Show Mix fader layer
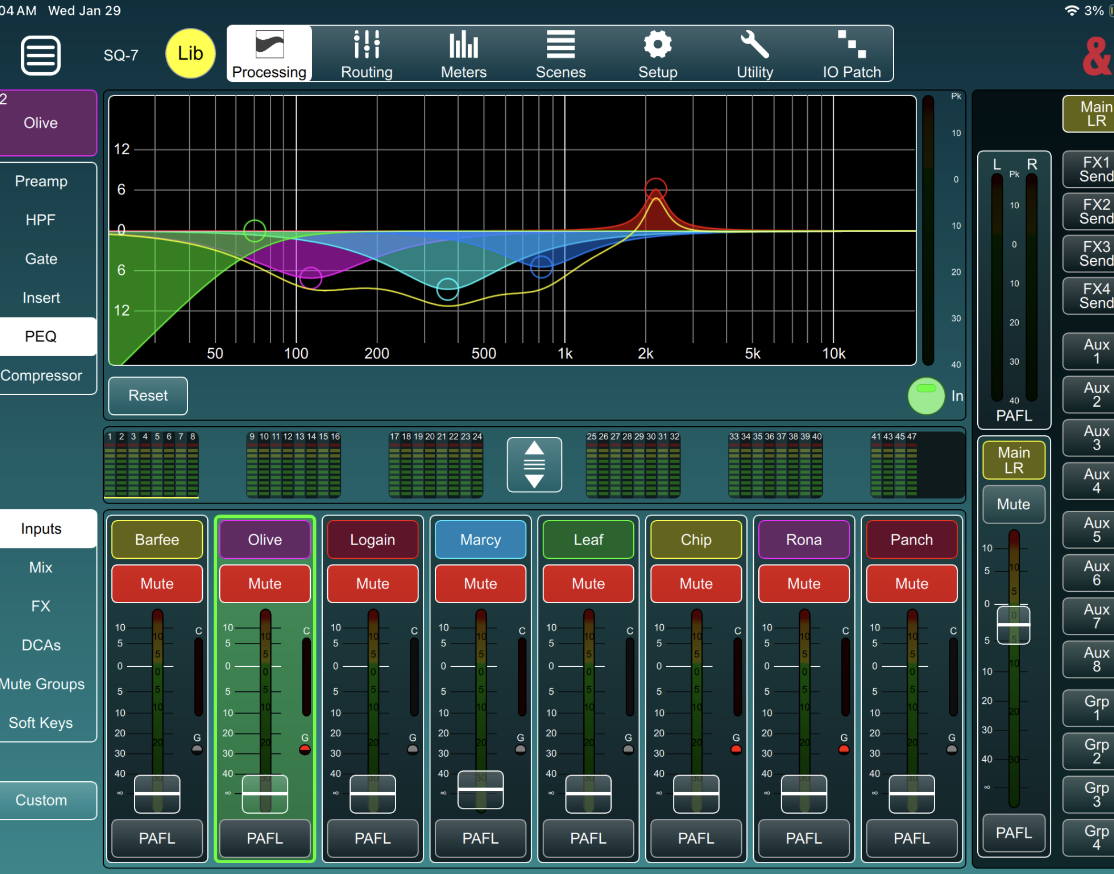 pyautogui.click(x=40, y=568)
